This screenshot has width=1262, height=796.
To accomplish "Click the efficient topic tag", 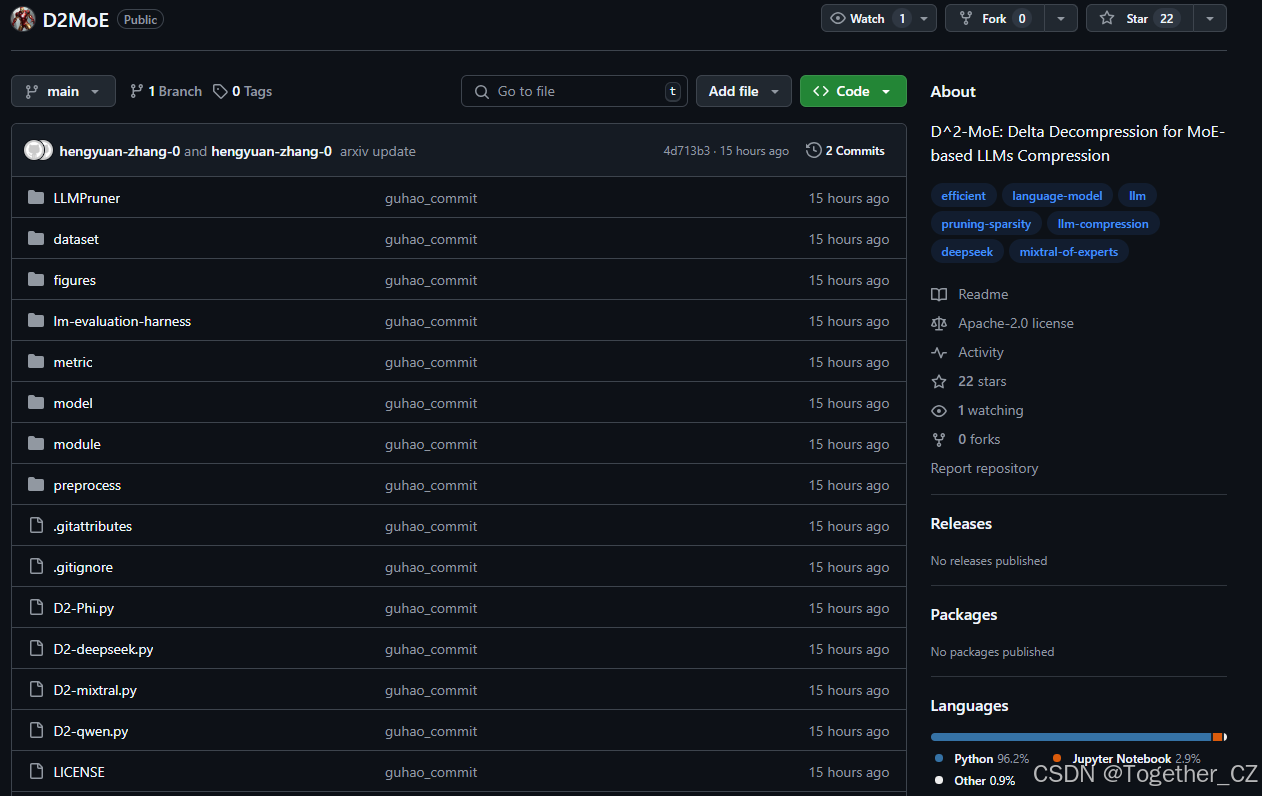I will [x=963, y=196].
